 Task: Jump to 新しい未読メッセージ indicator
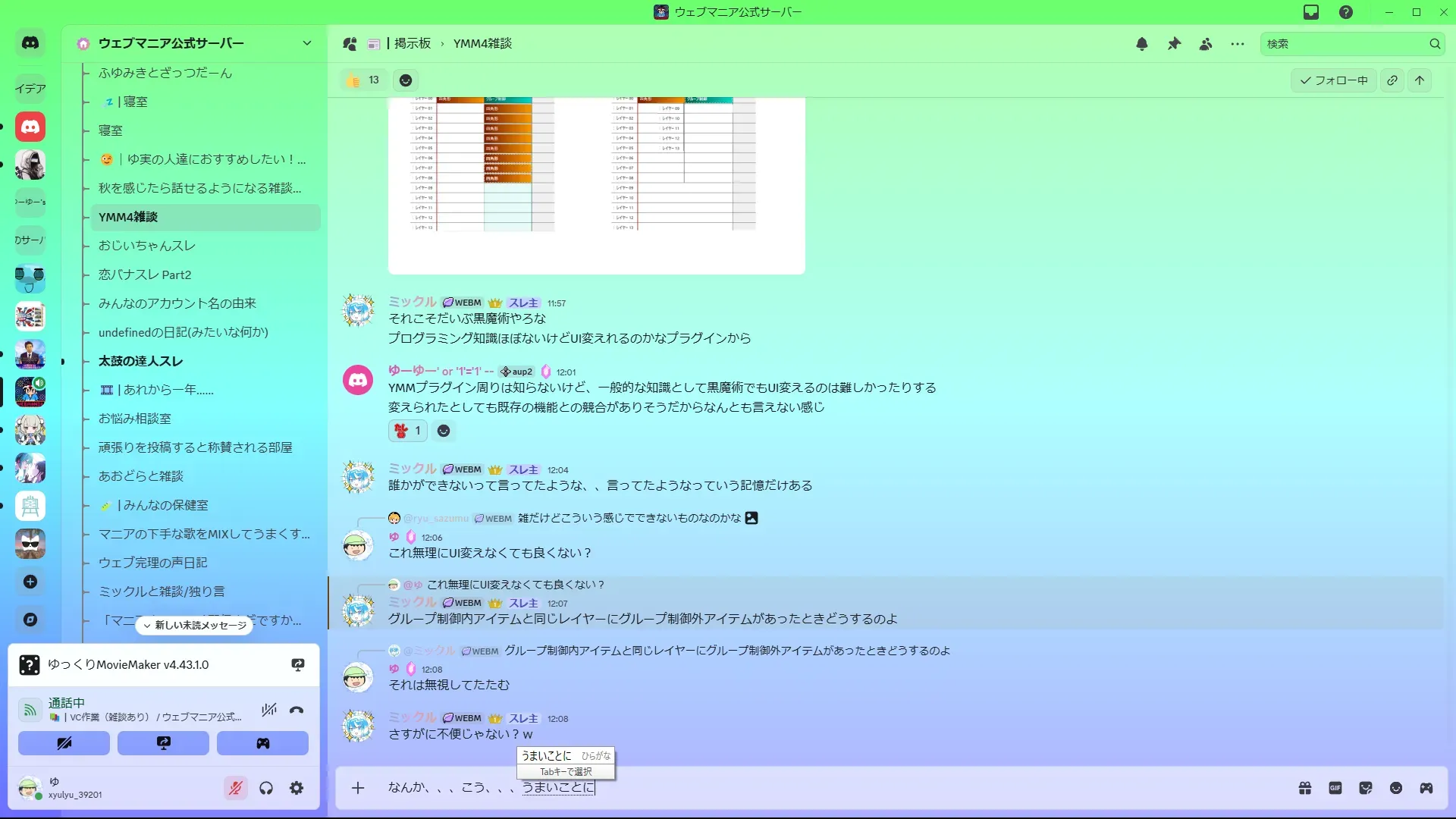coord(195,626)
